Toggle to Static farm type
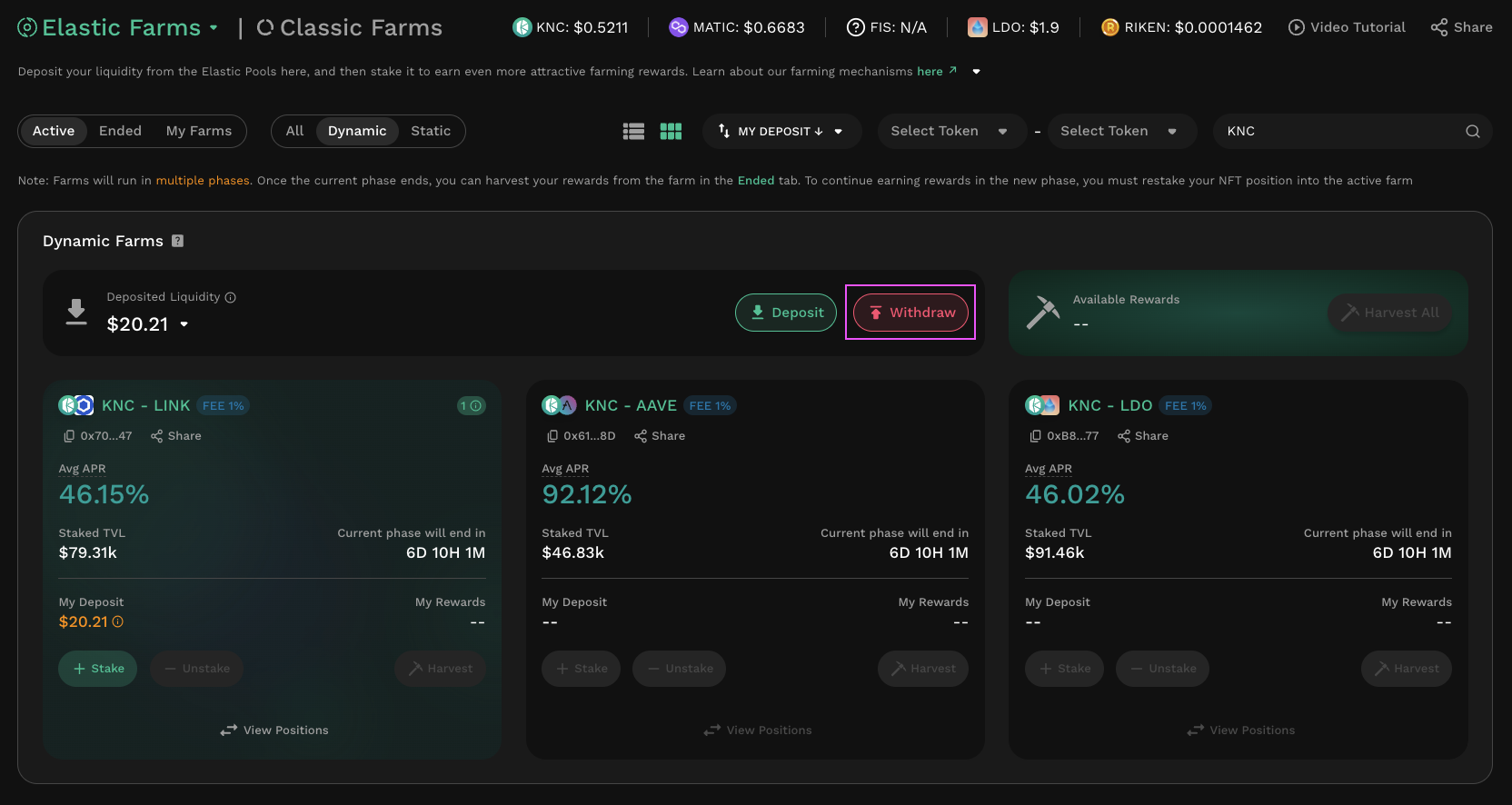The width and height of the screenshot is (1512, 805). click(x=430, y=131)
